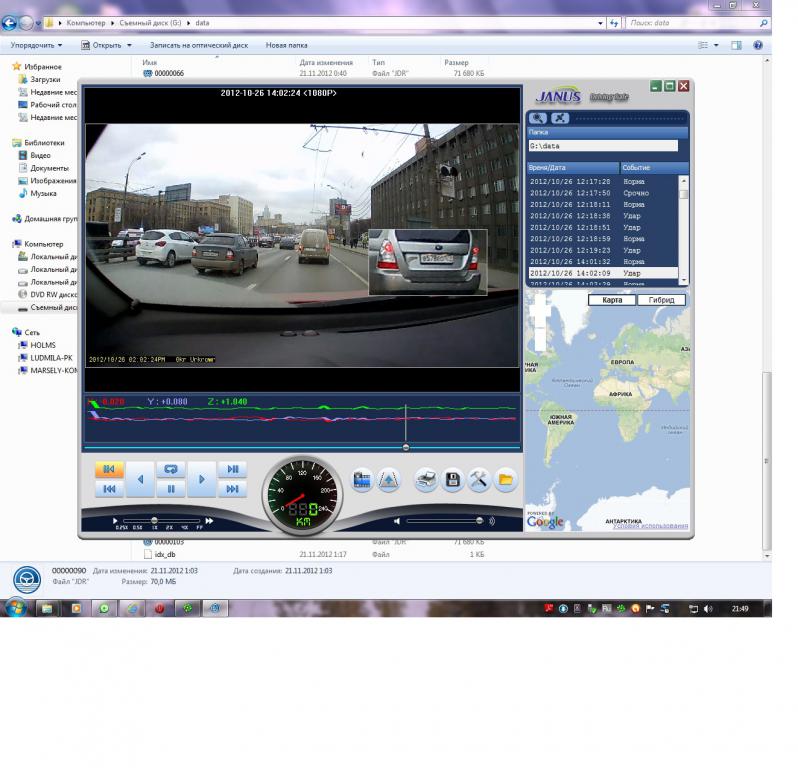
Task: Click the floppy disk save icon
Action: pyautogui.click(x=452, y=479)
